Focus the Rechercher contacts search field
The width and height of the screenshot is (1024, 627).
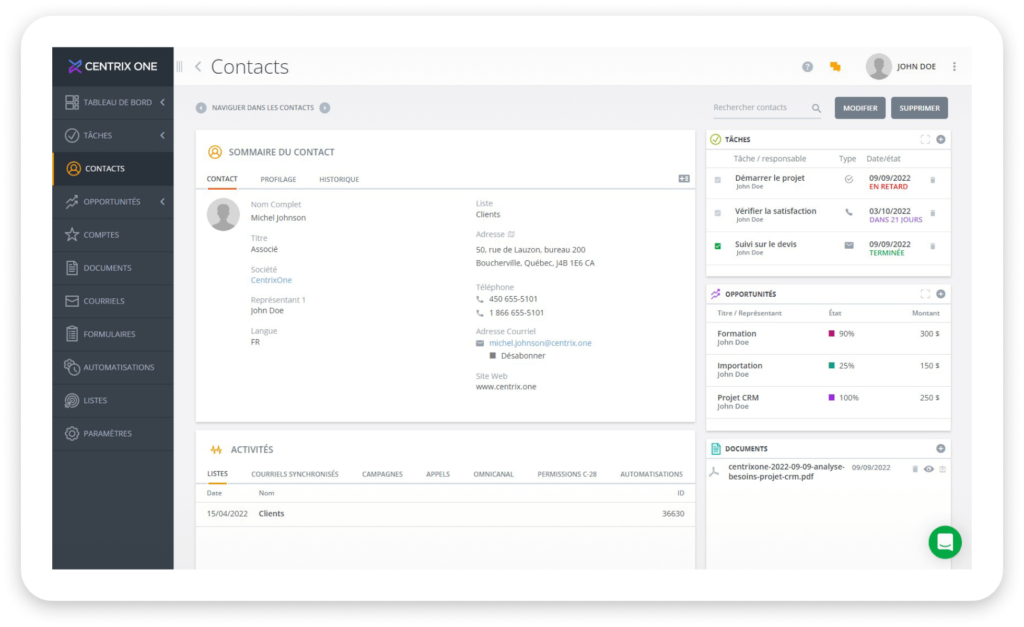(x=759, y=108)
